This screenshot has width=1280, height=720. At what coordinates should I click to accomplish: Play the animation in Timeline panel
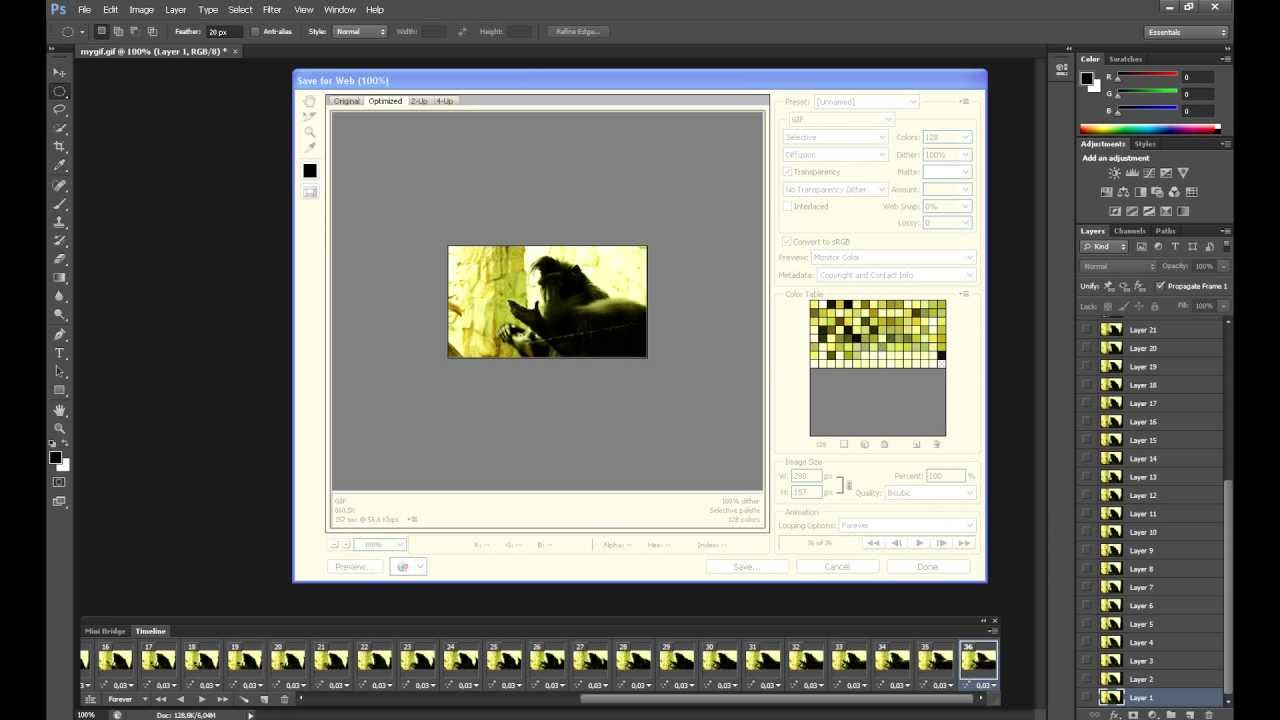tap(202, 699)
